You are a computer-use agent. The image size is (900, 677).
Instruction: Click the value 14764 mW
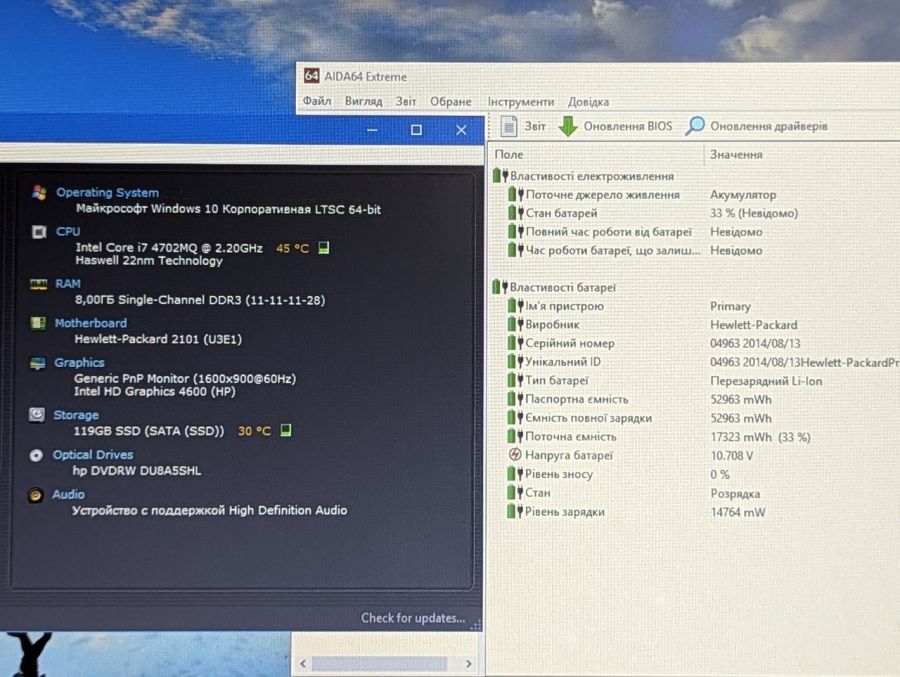(x=738, y=512)
